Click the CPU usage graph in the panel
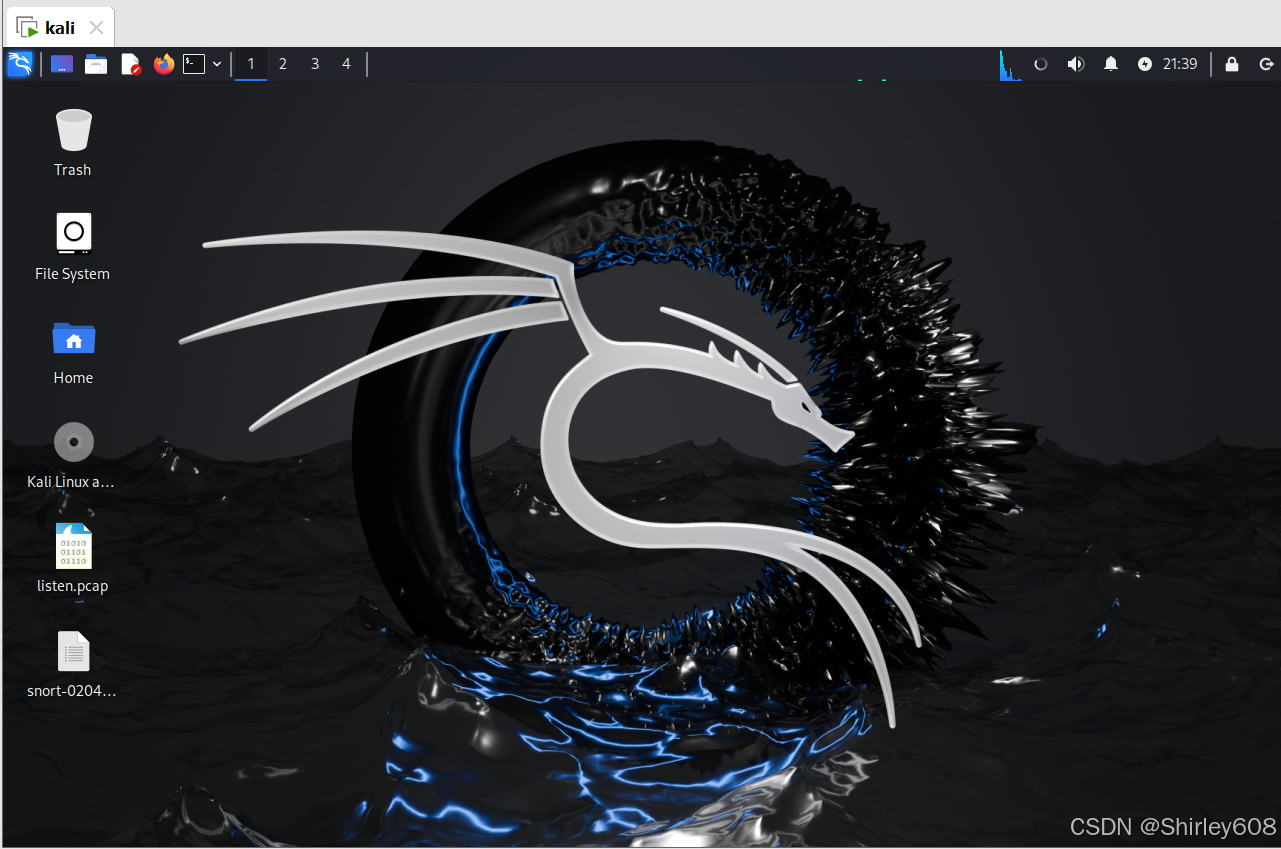This screenshot has width=1281, height=849. (x=1010, y=65)
